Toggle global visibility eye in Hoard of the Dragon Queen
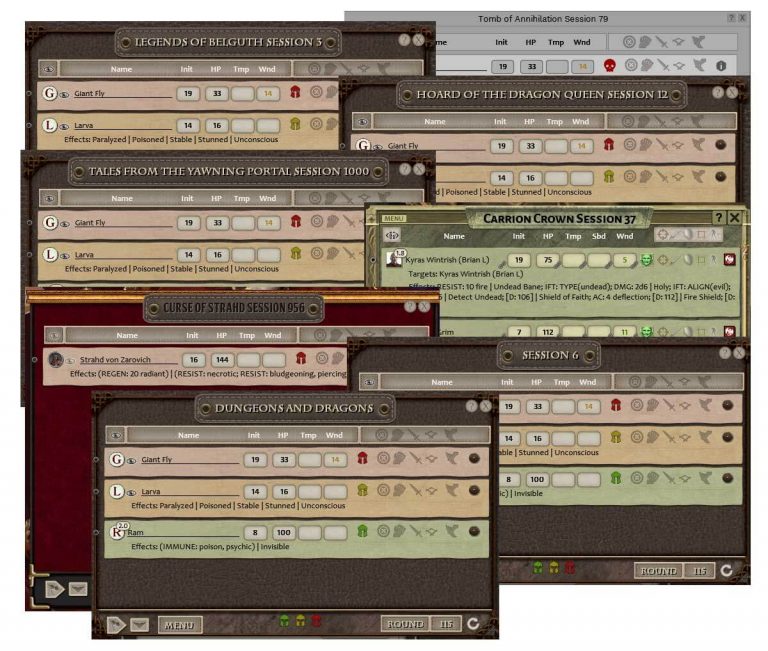 [x=362, y=121]
